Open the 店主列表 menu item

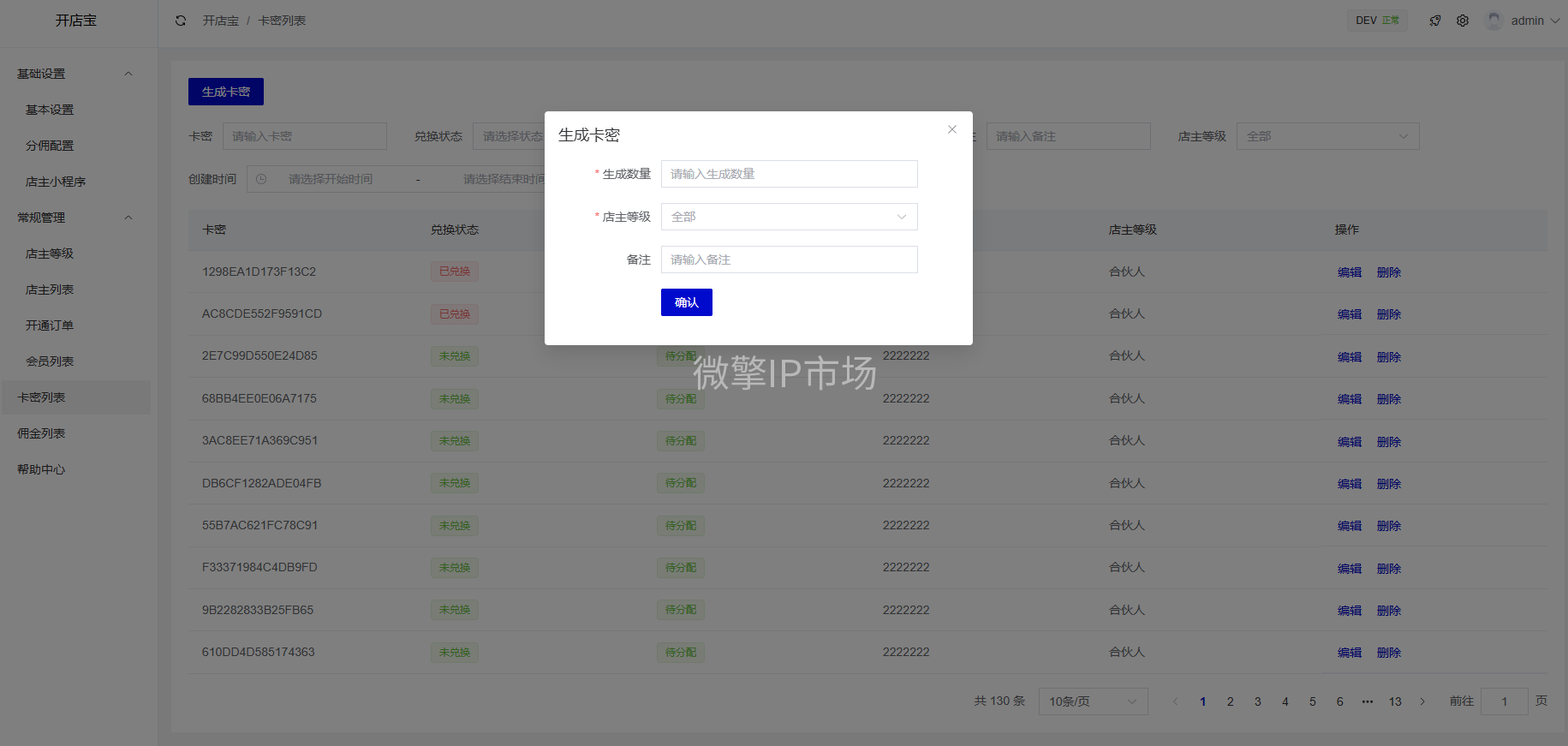coord(50,289)
